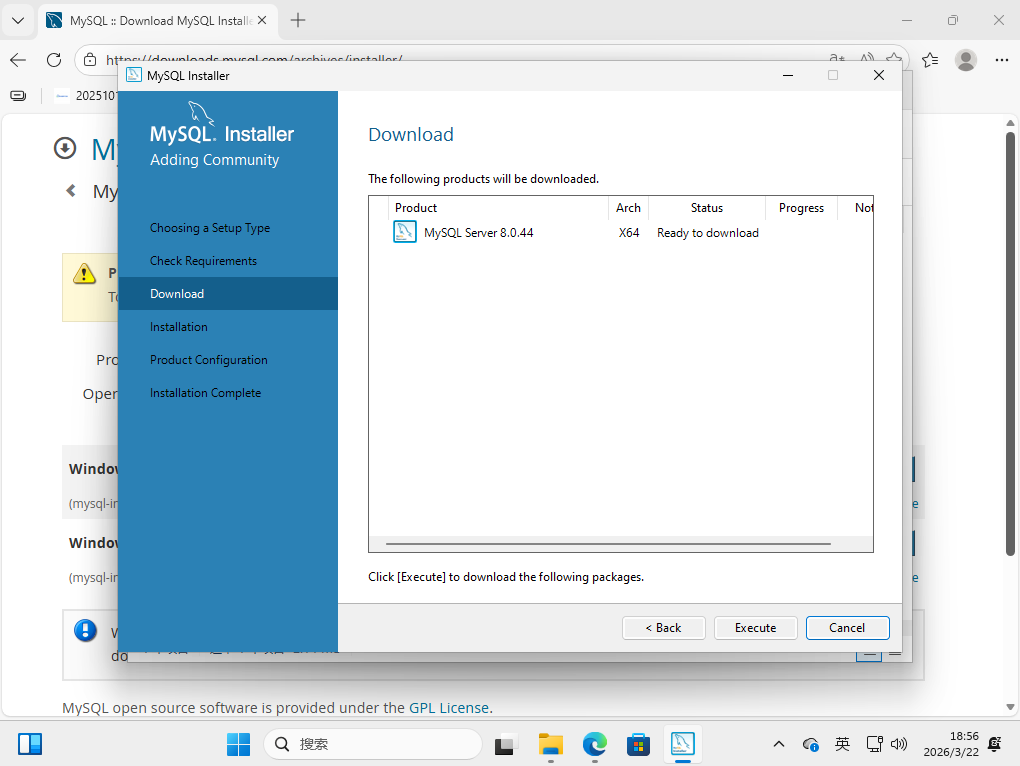Viewport: 1020px width, 766px height.
Task: Click the Status column header
Action: coord(706,208)
